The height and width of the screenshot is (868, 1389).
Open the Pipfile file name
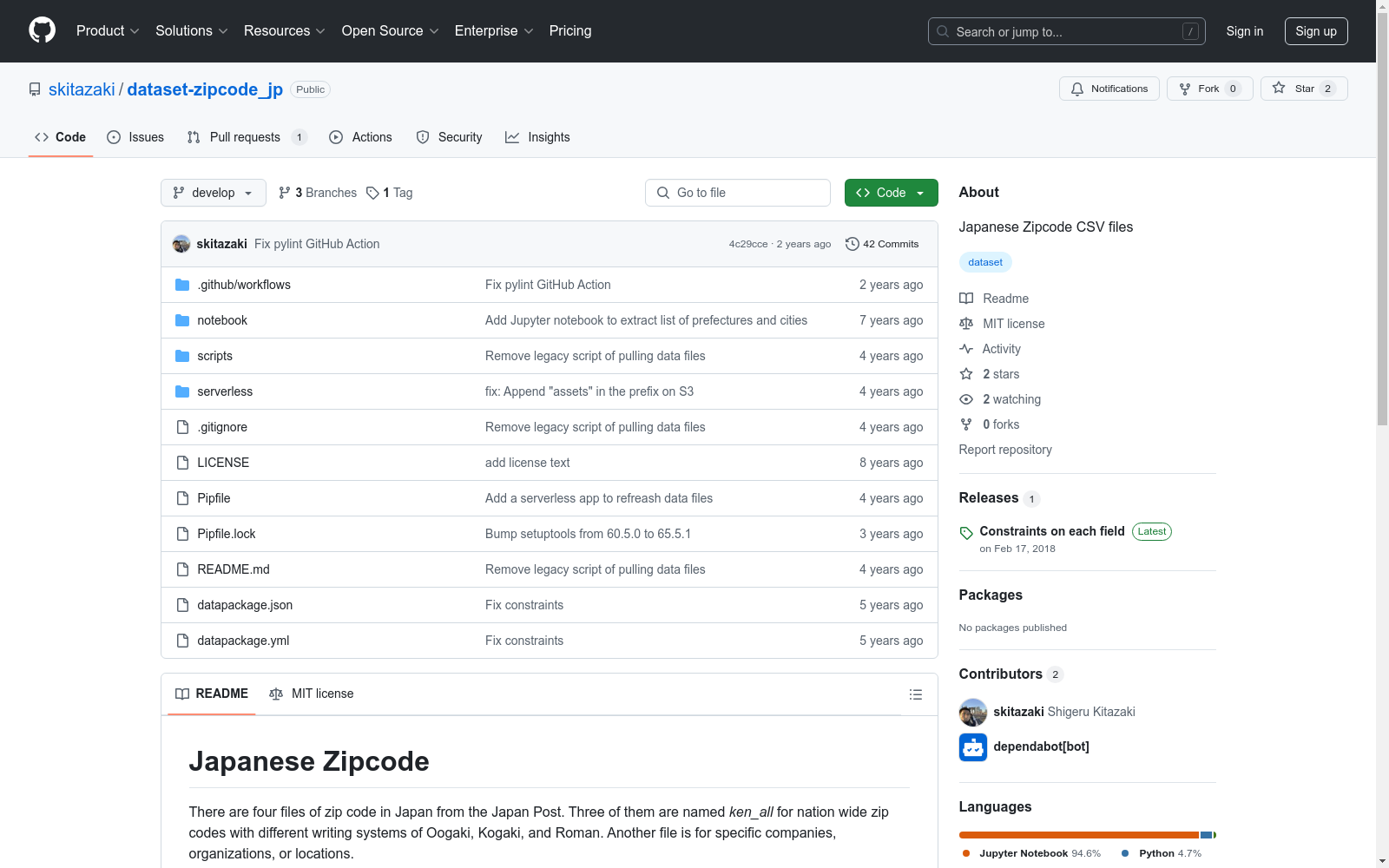[x=214, y=498]
